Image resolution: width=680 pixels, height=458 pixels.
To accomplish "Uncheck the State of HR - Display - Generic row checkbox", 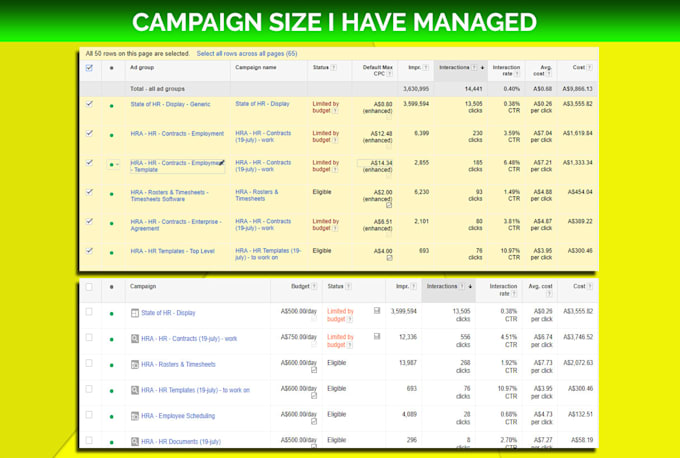I will [89, 104].
